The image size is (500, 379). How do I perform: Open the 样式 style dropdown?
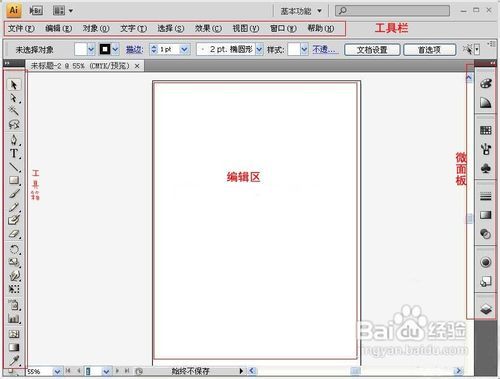coord(304,50)
